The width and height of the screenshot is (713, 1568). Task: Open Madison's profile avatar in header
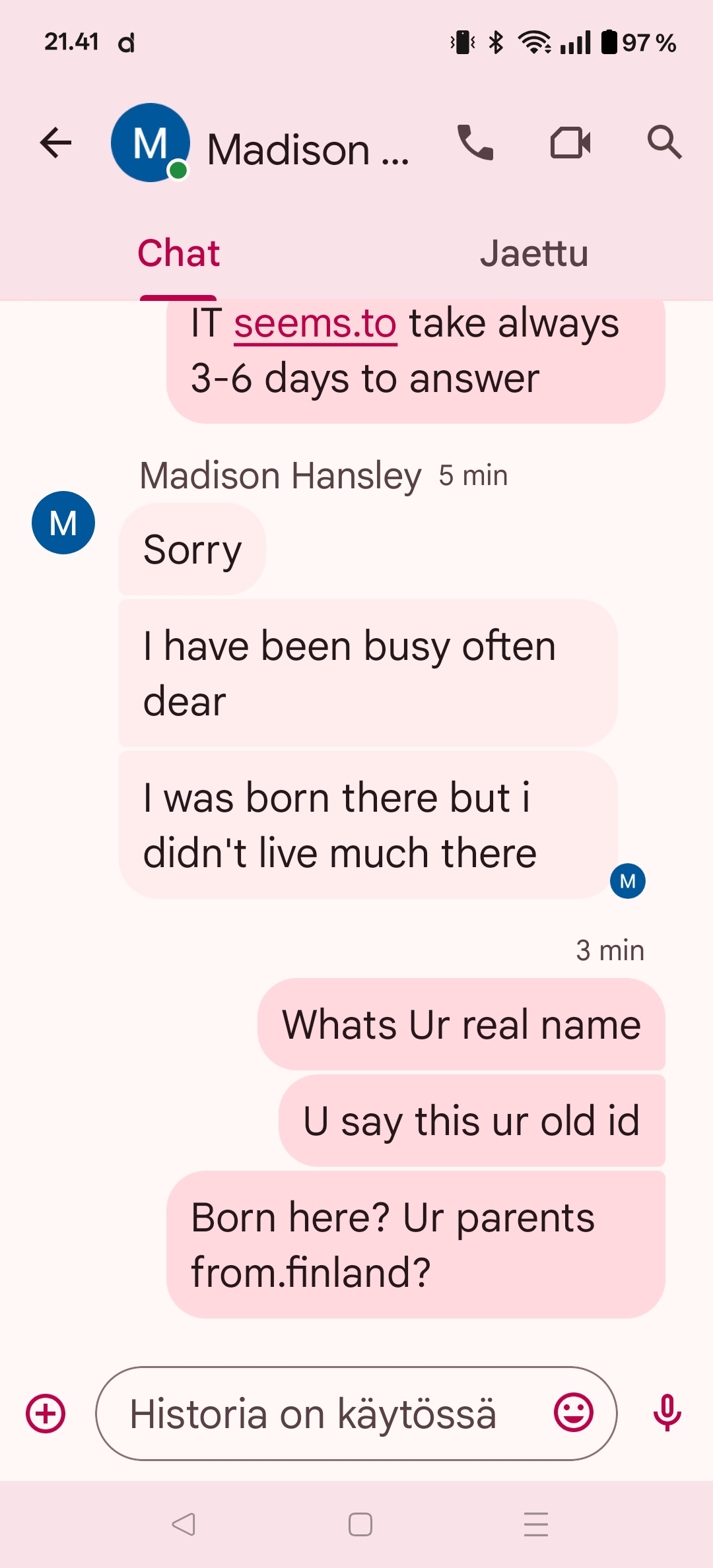[x=151, y=143]
